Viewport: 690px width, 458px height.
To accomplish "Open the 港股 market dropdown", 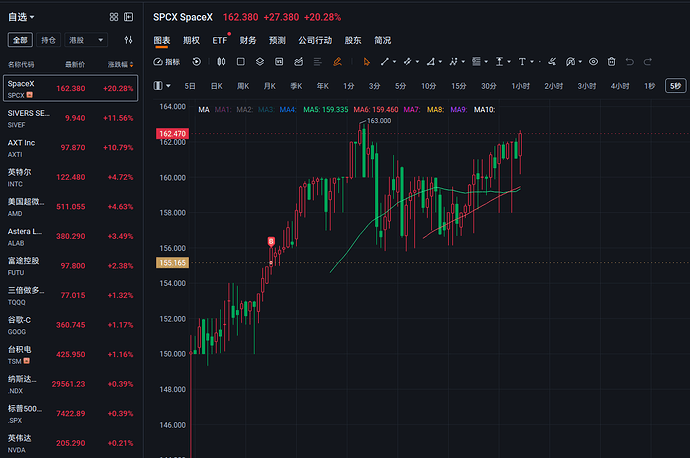I will tap(86, 40).
